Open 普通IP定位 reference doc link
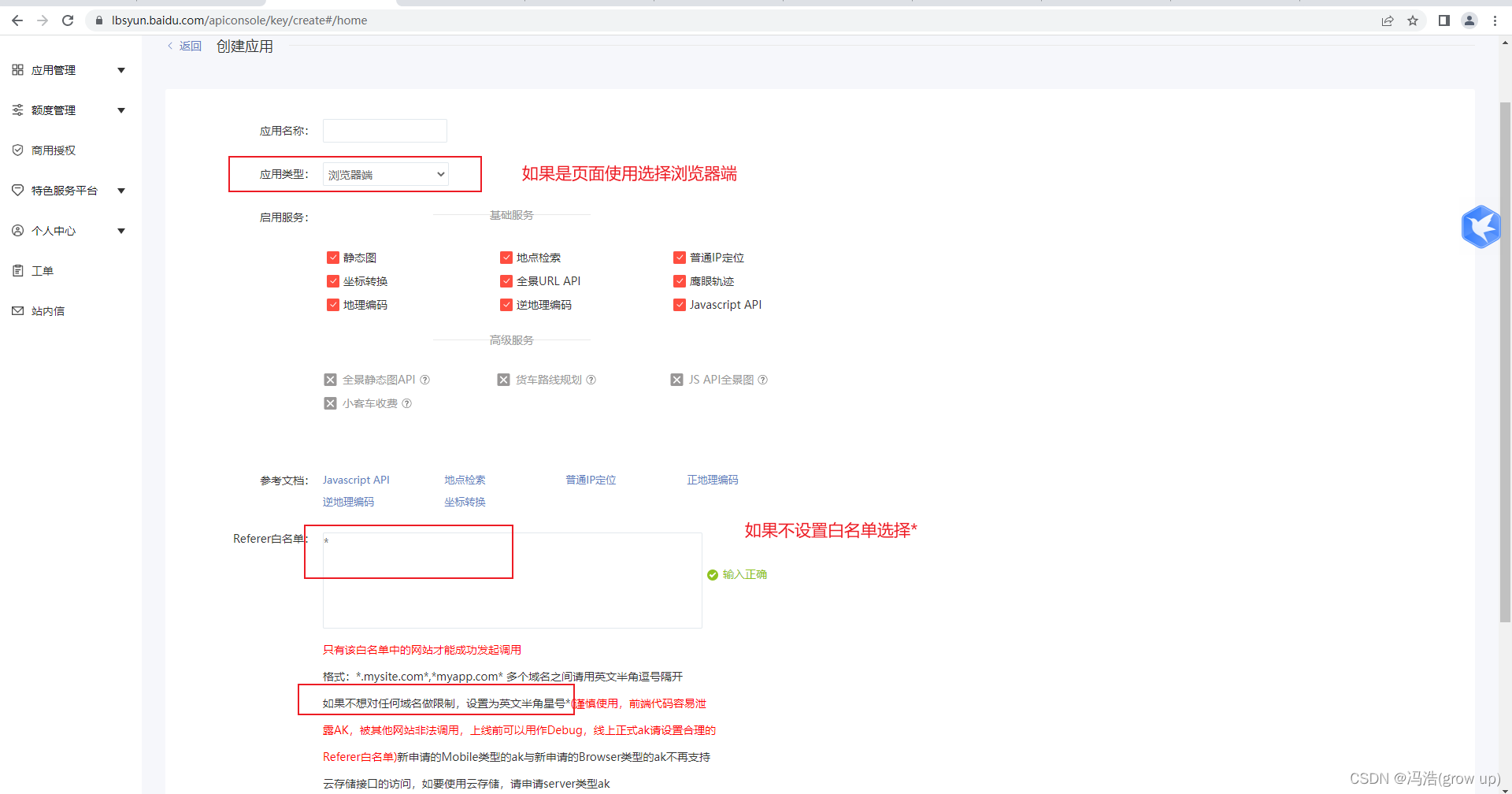Viewport: 1512px width, 794px height. tap(591, 480)
